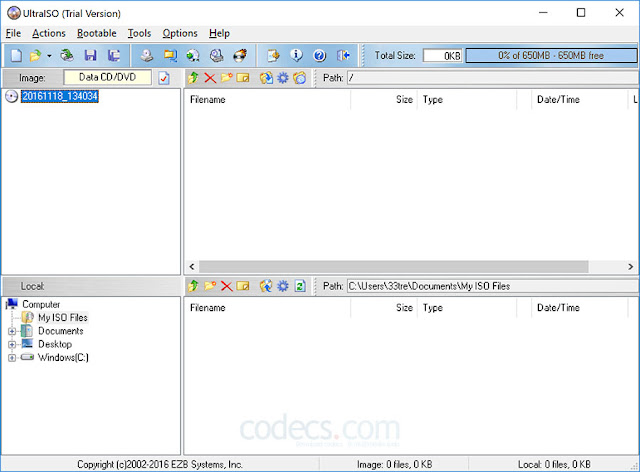Click the gear settings icon in image toolbar
Image resolution: width=640 pixels, height=472 pixels.
click(x=283, y=78)
